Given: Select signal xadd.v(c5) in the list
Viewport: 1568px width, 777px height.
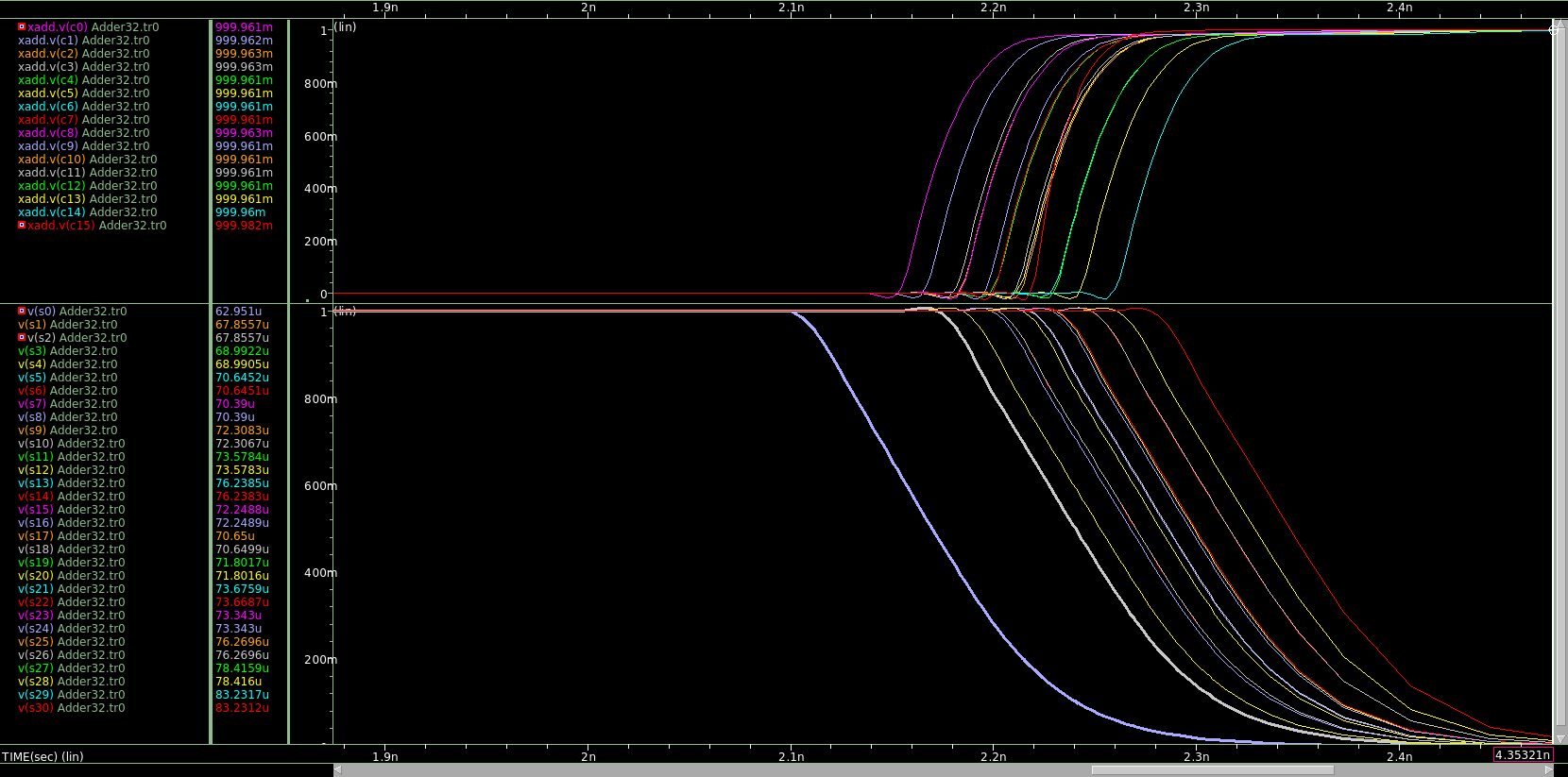Looking at the screenshot, I should (83, 93).
